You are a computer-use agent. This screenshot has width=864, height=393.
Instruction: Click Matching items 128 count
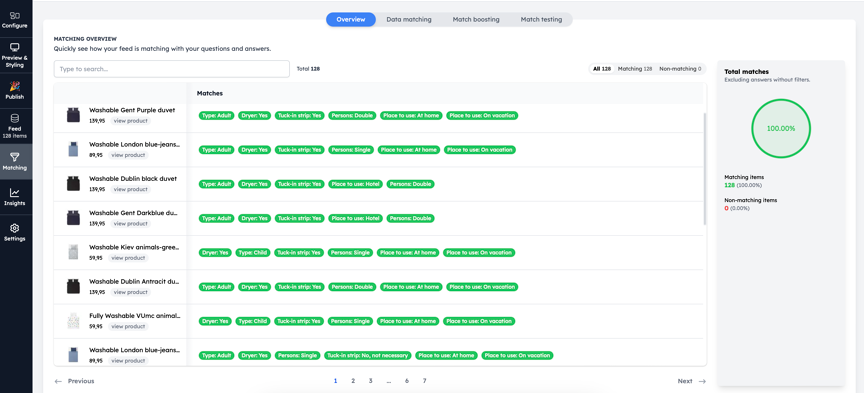point(729,185)
